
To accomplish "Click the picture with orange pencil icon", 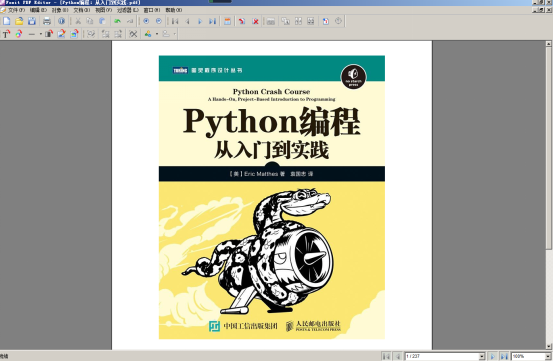I will click(x=61, y=34).
